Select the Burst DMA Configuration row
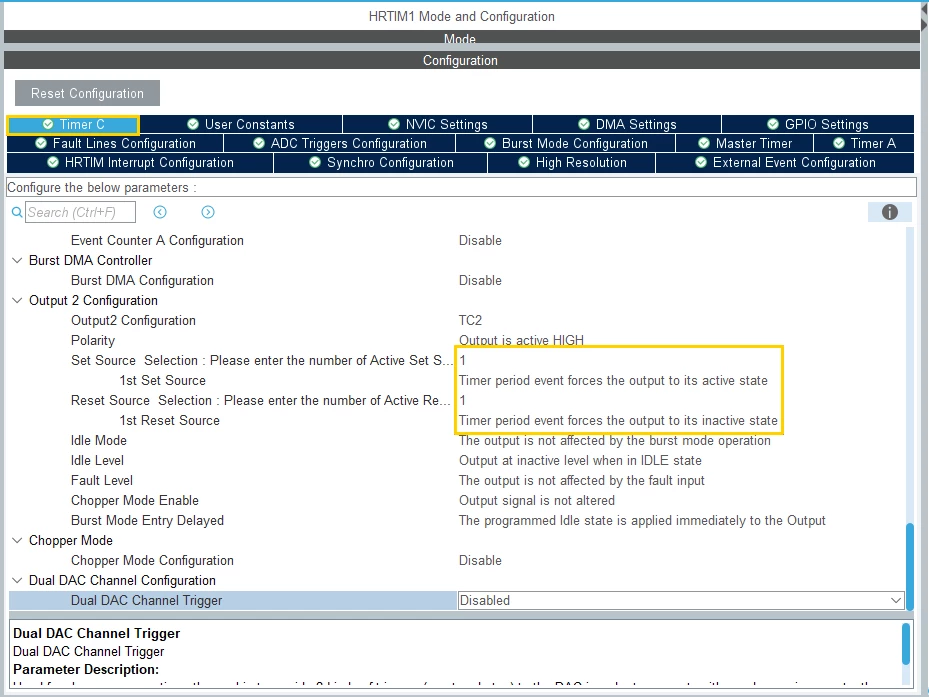 [456, 280]
